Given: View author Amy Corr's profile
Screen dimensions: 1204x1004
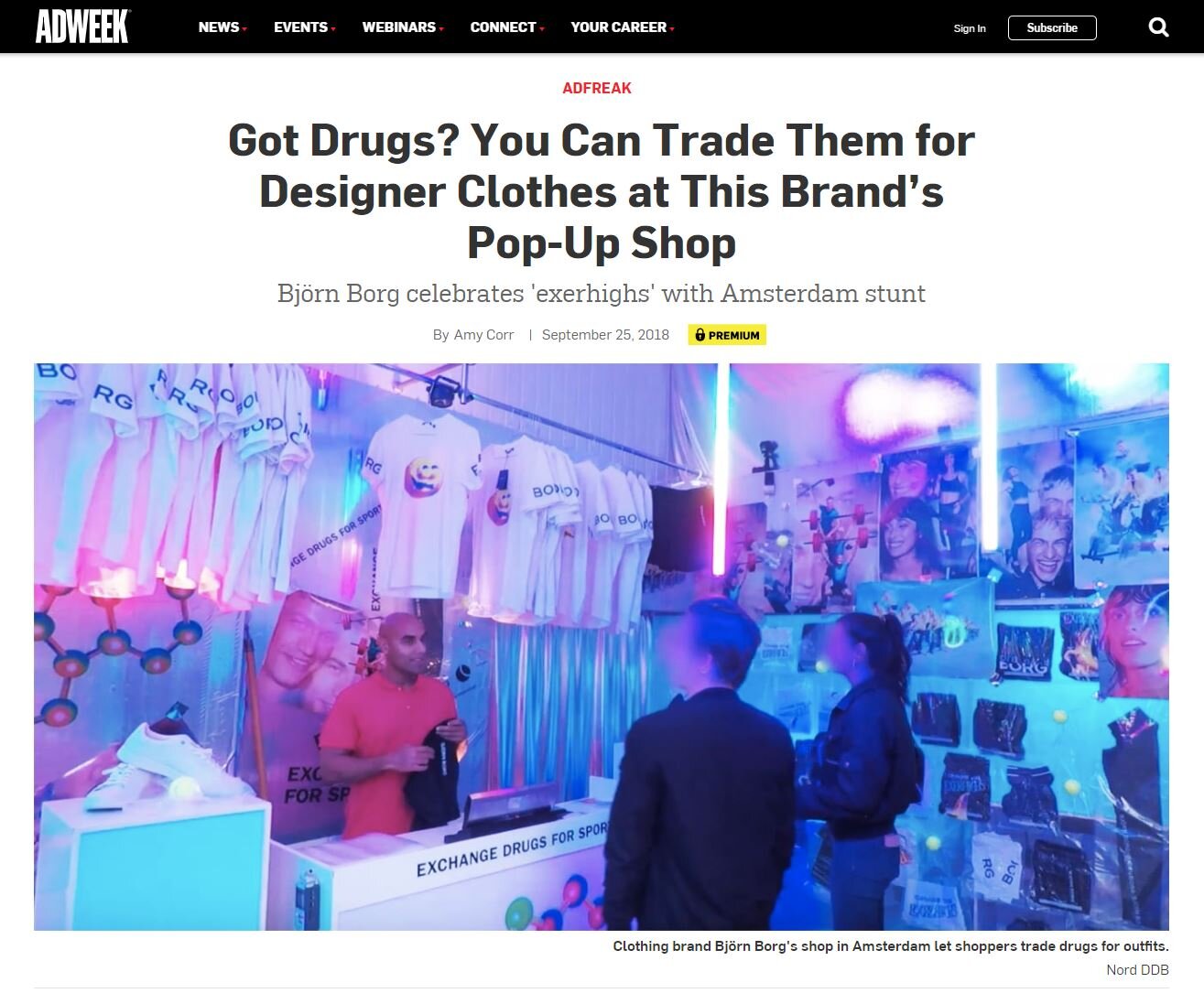Looking at the screenshot, I should coord(483,335).
